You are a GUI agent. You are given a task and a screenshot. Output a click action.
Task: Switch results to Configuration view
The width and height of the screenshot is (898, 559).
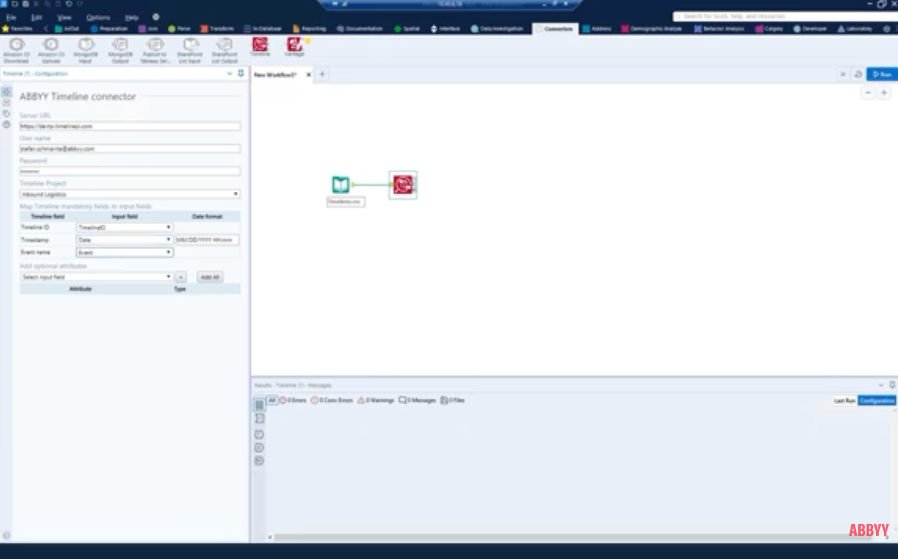pos(877,400)
